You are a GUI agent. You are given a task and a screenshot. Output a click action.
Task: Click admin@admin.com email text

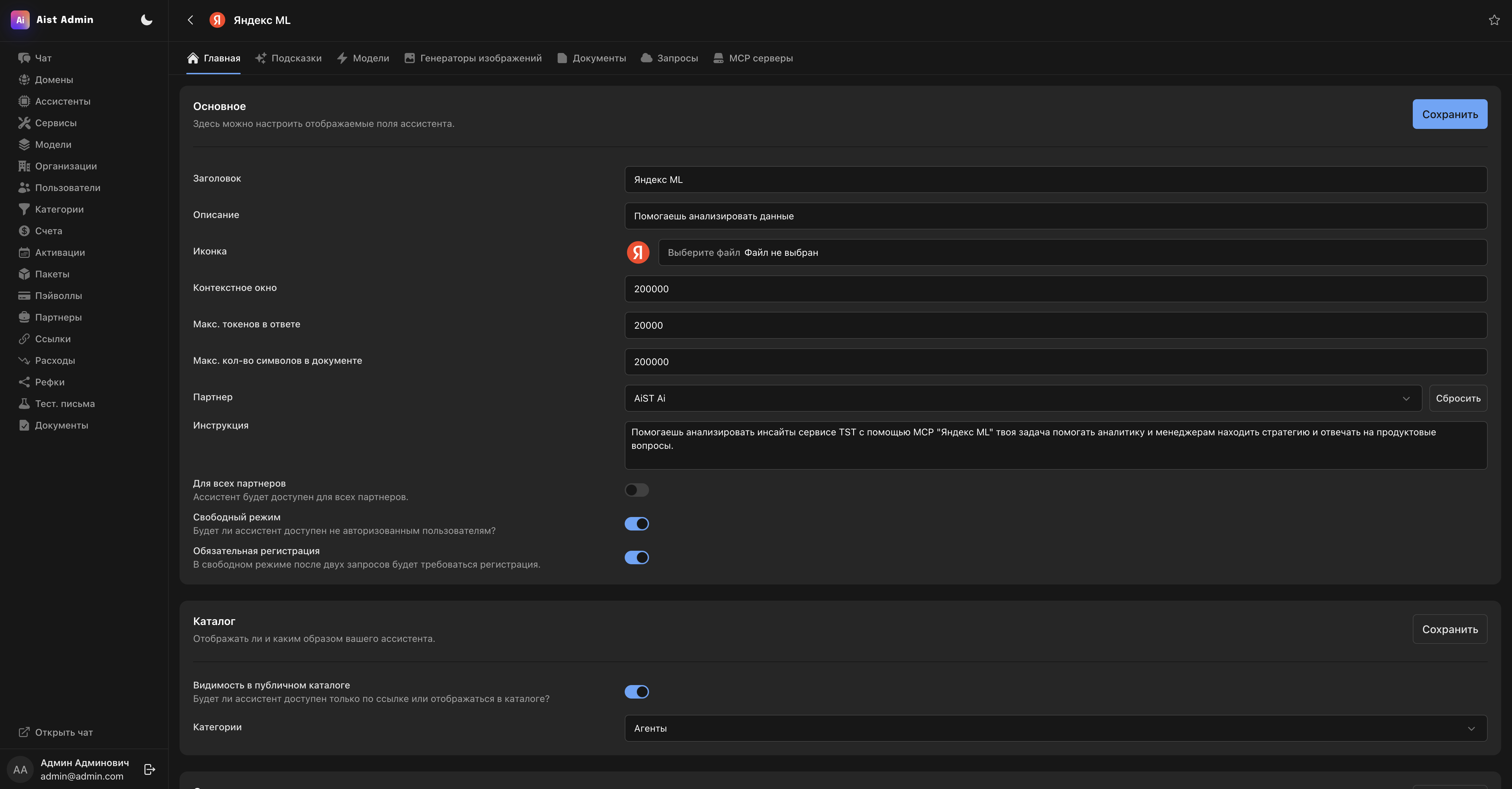(x=82, y=777)
